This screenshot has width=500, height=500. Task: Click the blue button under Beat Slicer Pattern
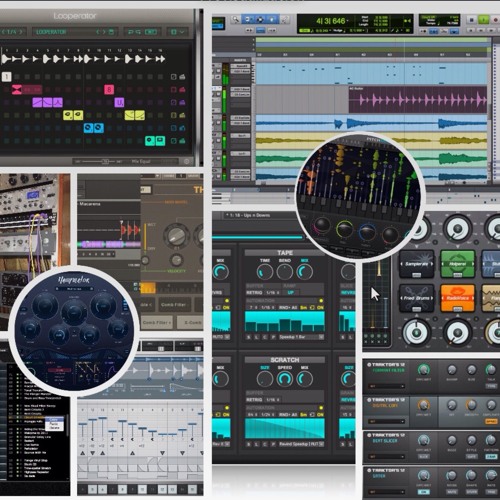(491, 457)
